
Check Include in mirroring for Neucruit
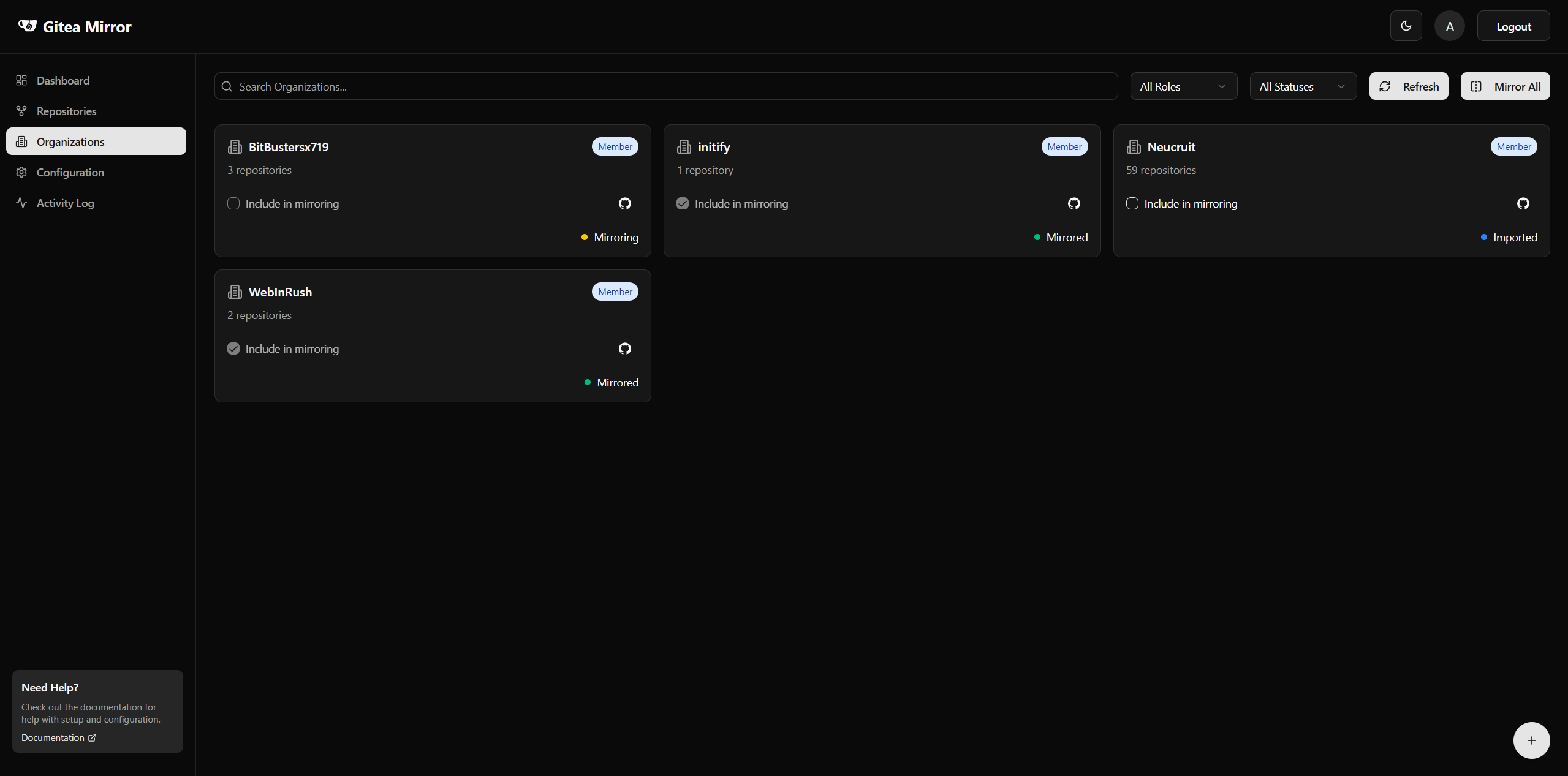[x=1132, y=203]
